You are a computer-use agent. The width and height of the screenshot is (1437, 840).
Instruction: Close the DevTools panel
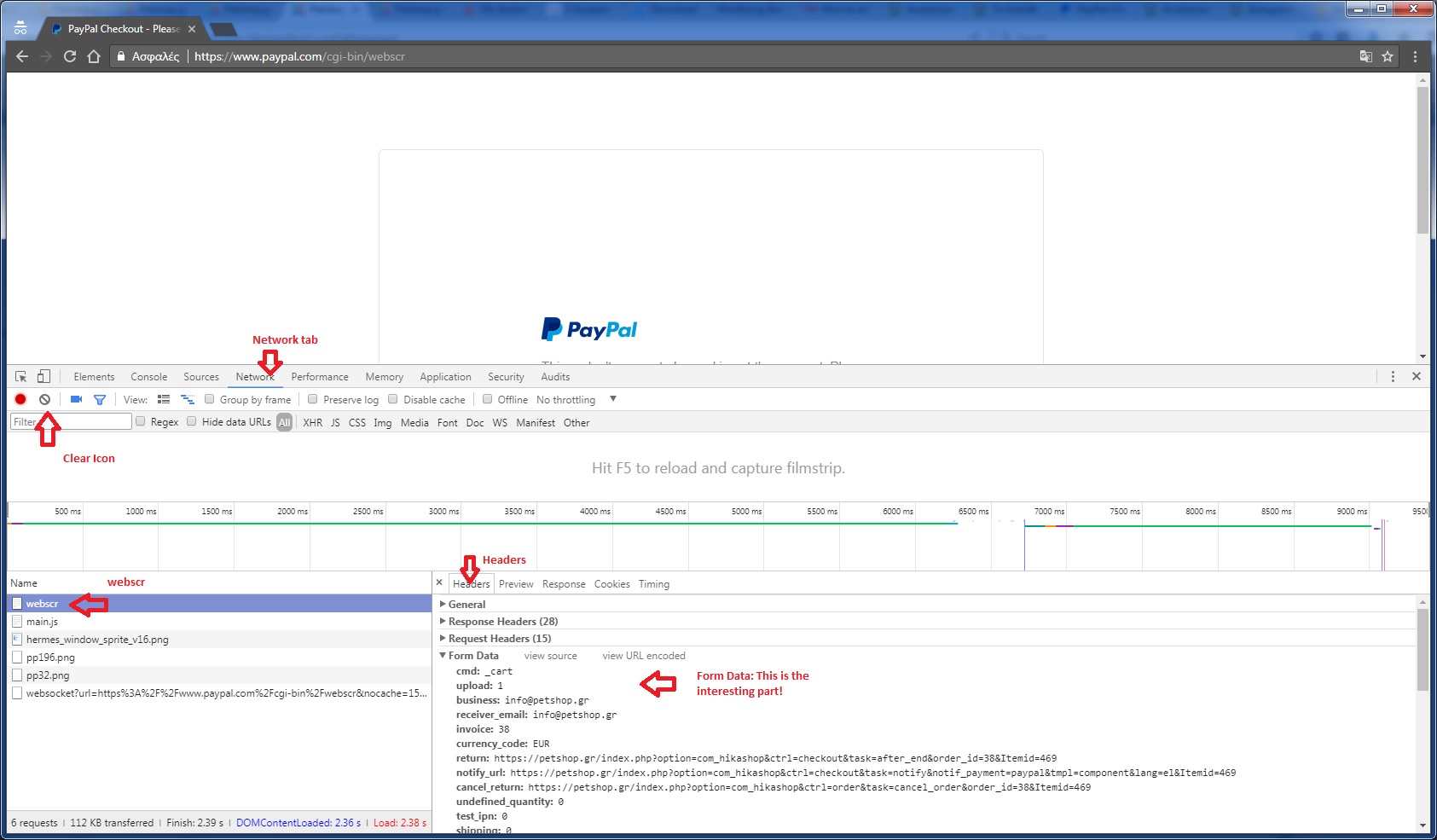(x=1417, y=376)
